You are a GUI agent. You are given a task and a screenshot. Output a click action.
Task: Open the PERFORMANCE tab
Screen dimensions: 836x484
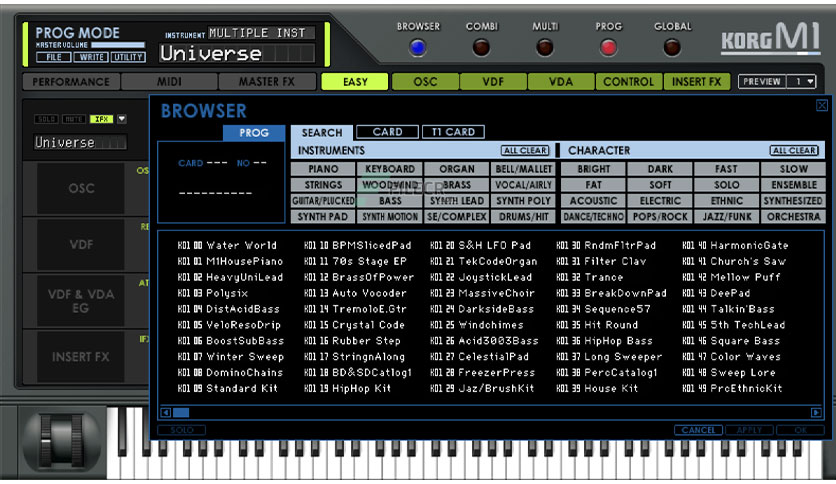(x=71, y=82)
